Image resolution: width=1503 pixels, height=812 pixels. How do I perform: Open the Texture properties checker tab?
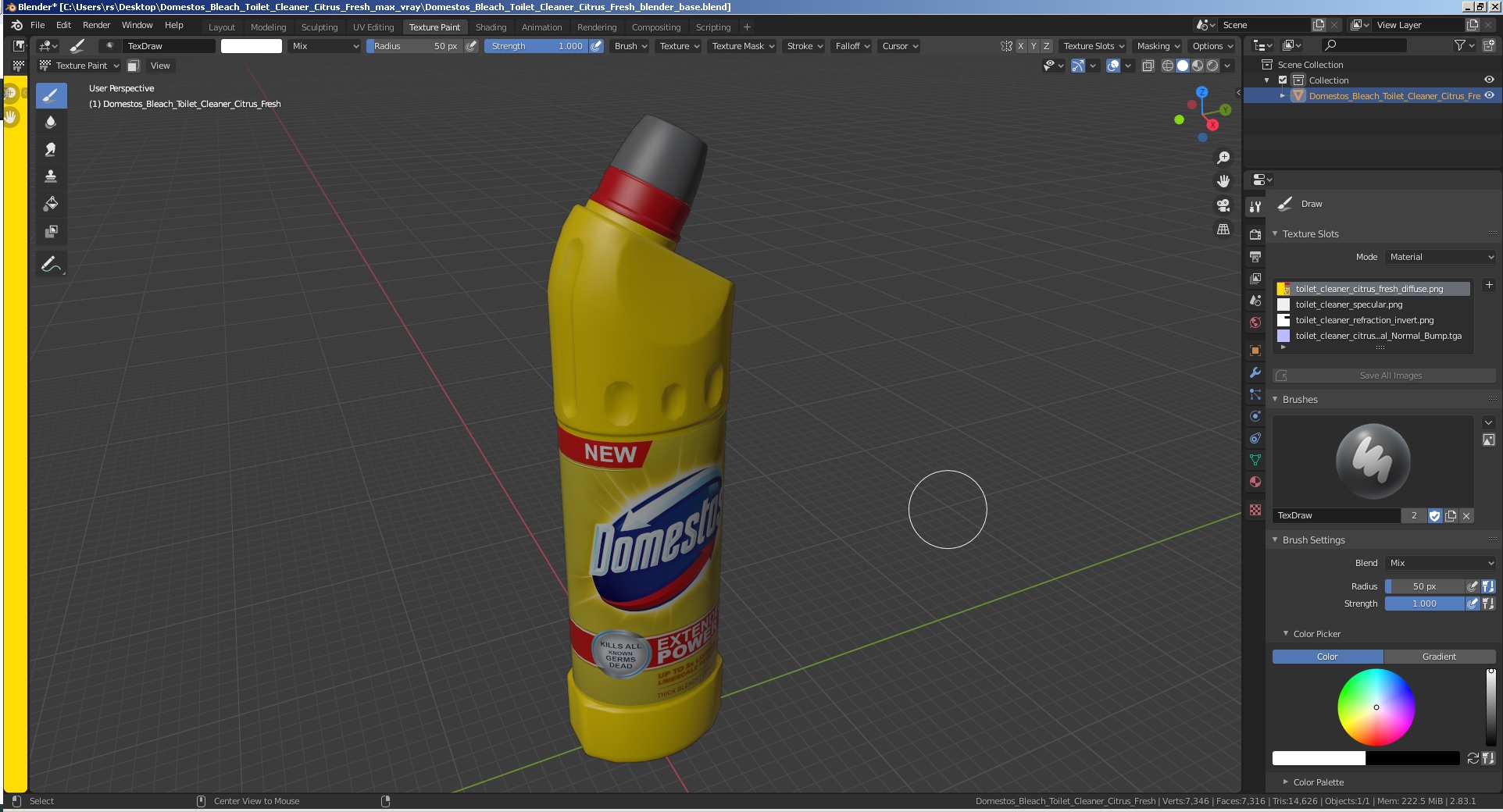tap(1255, 510)
